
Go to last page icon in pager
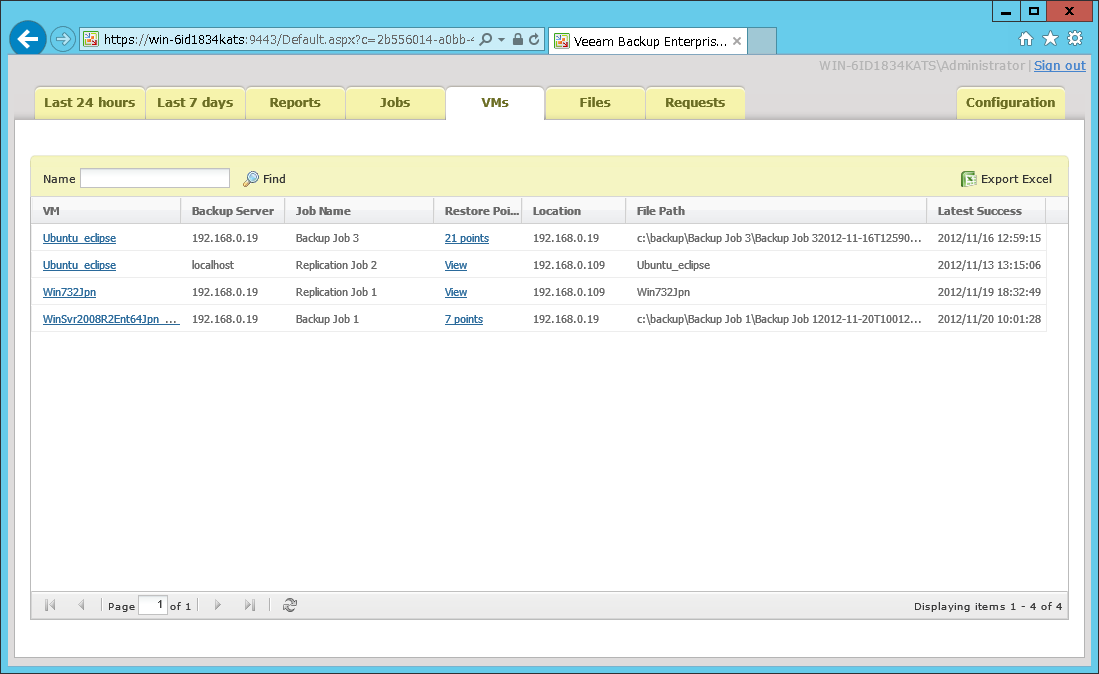coord(250,605)
